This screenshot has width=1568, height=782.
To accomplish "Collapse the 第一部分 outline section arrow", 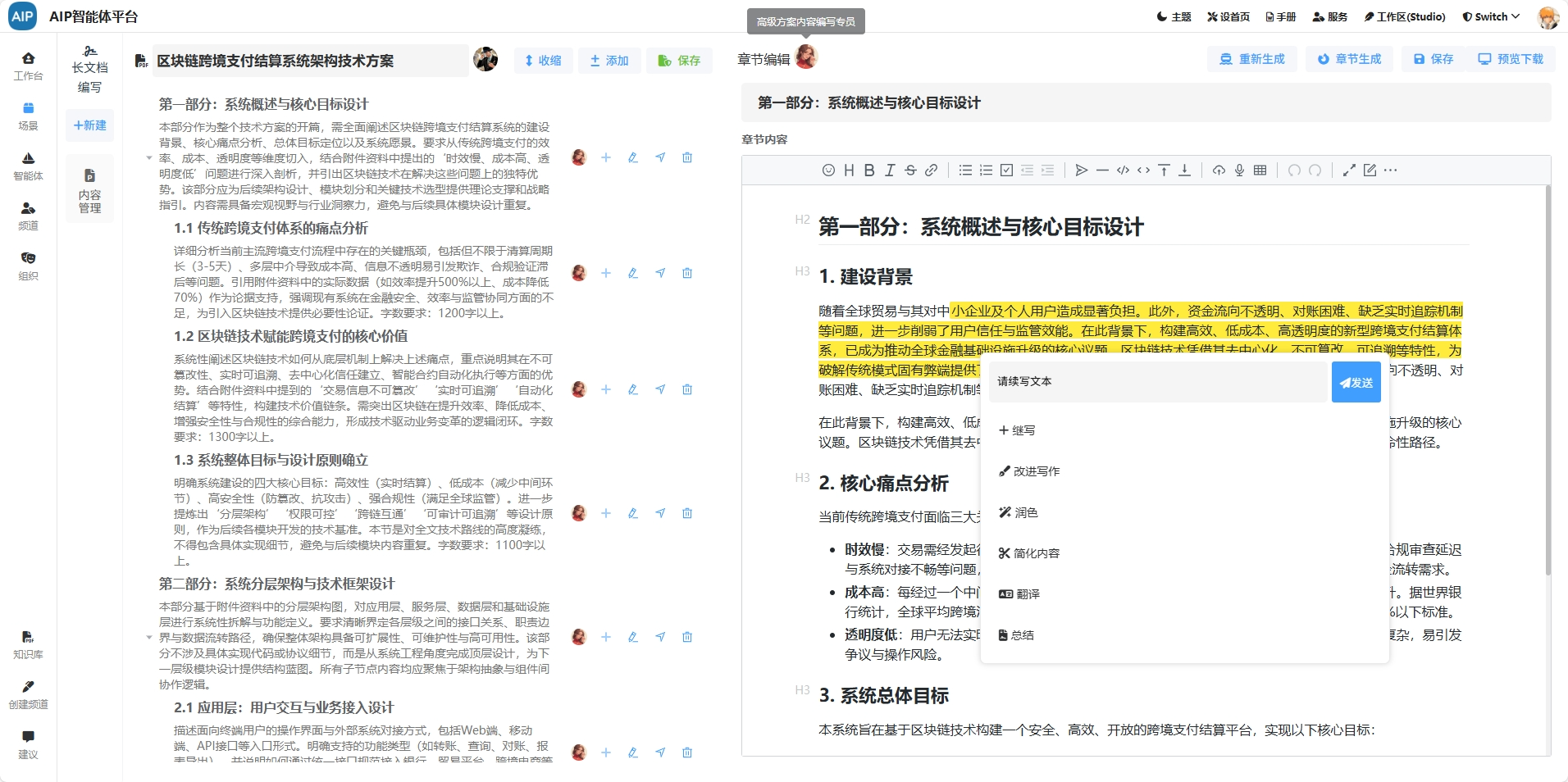I will 149,157.
